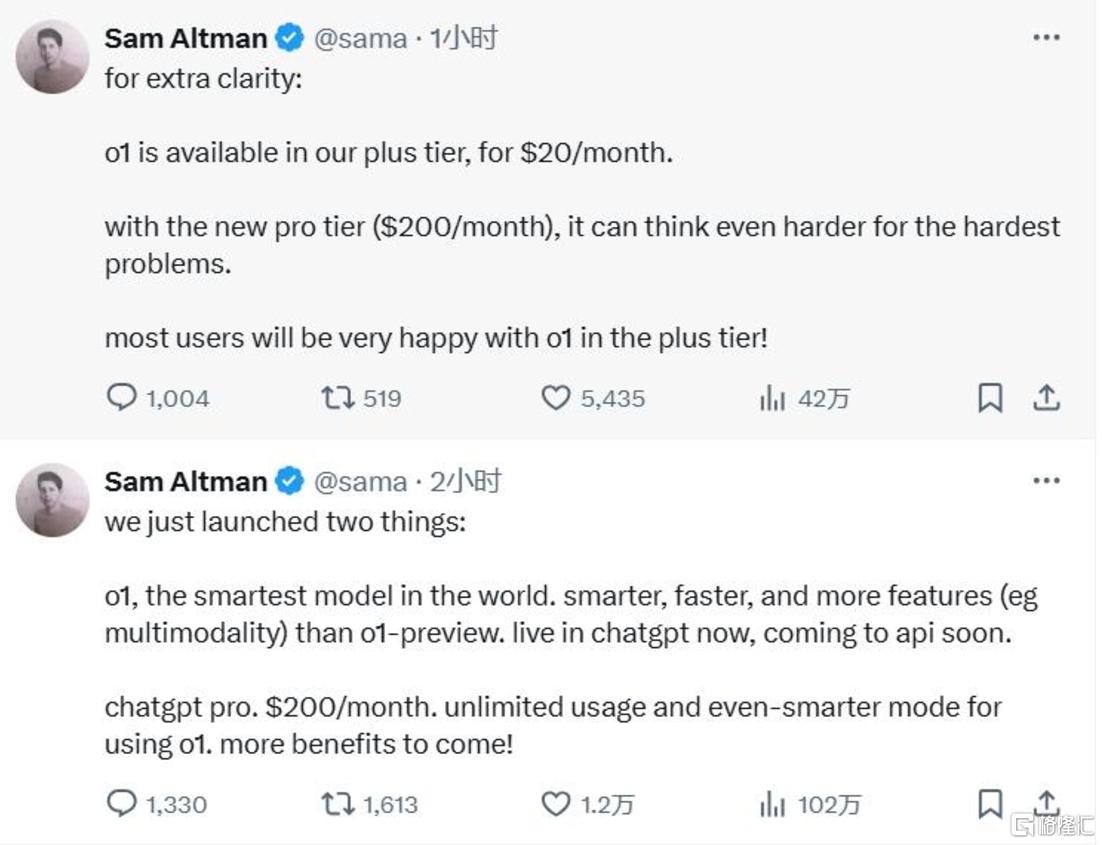1102x845 pixels.
Task: Open Sam Altman's profile from first tweet name
Action: [186, 39]
